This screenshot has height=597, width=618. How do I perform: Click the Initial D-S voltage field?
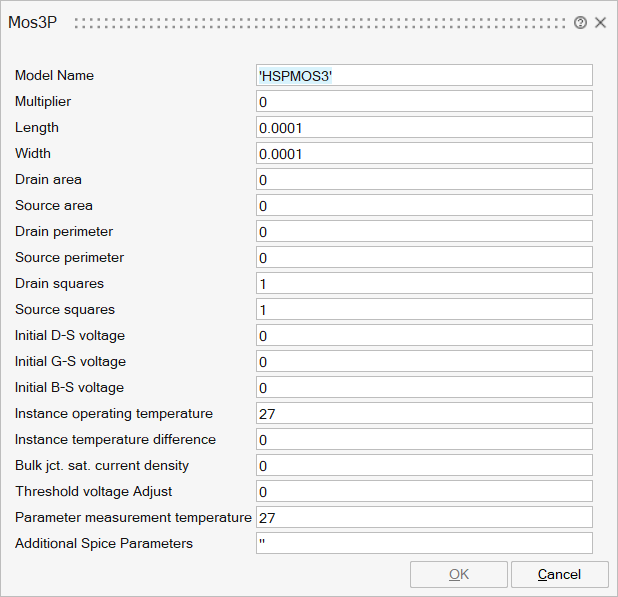coord(424,335)
